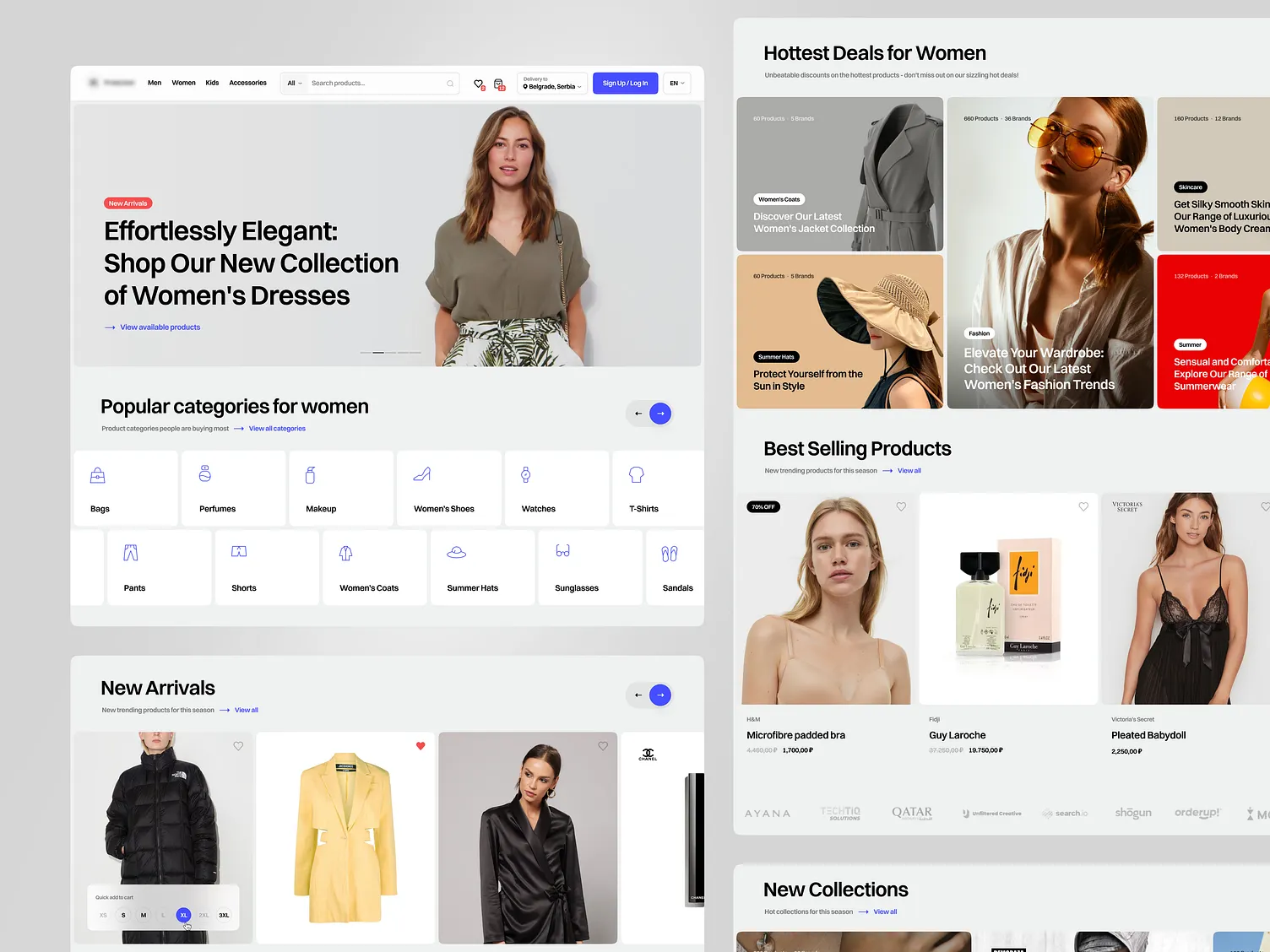Open the Women navigation menu
Screen dimensions: 1270x952
(x=183, y=83)
